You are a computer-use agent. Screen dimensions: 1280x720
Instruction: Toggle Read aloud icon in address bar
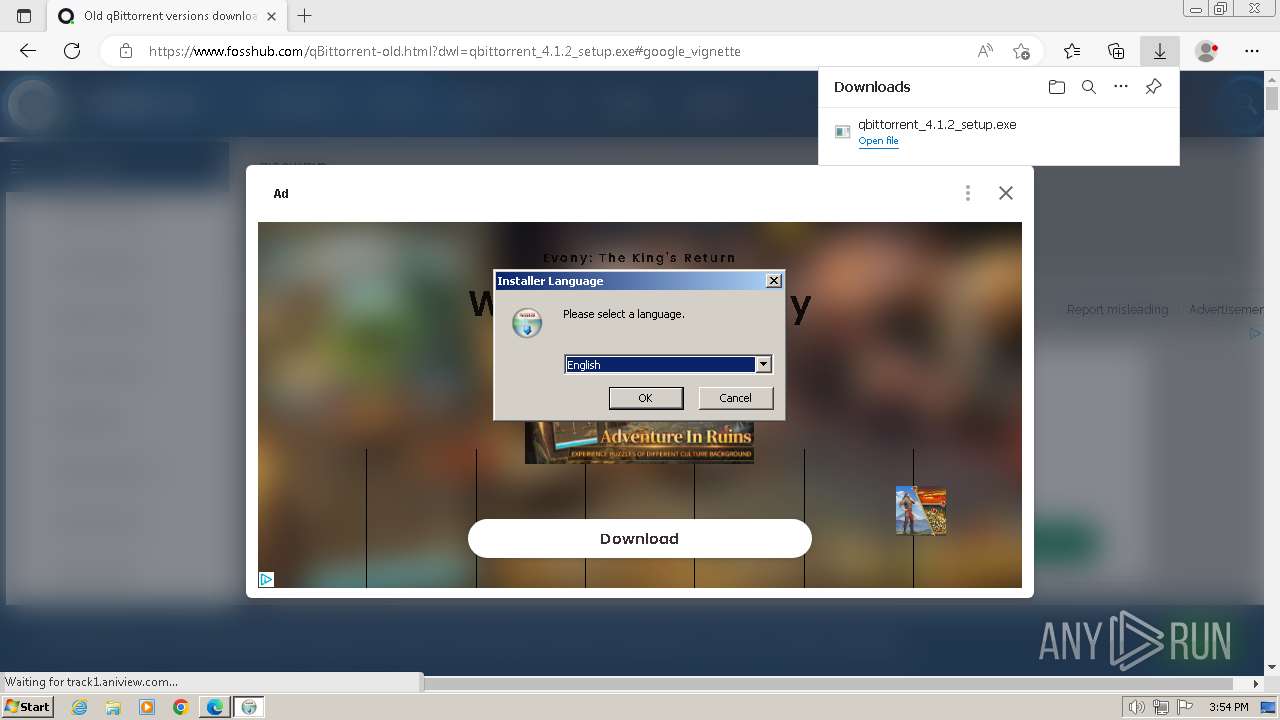[985, 51]
